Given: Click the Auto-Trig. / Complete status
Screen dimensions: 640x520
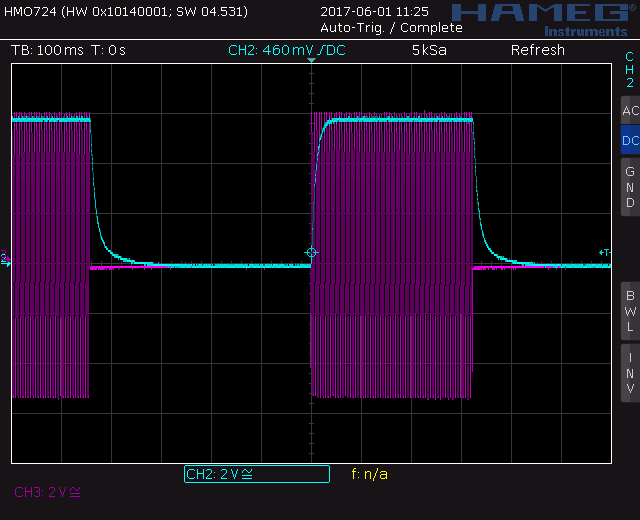Looking at the screenshot, I should (x=391, y=27).
